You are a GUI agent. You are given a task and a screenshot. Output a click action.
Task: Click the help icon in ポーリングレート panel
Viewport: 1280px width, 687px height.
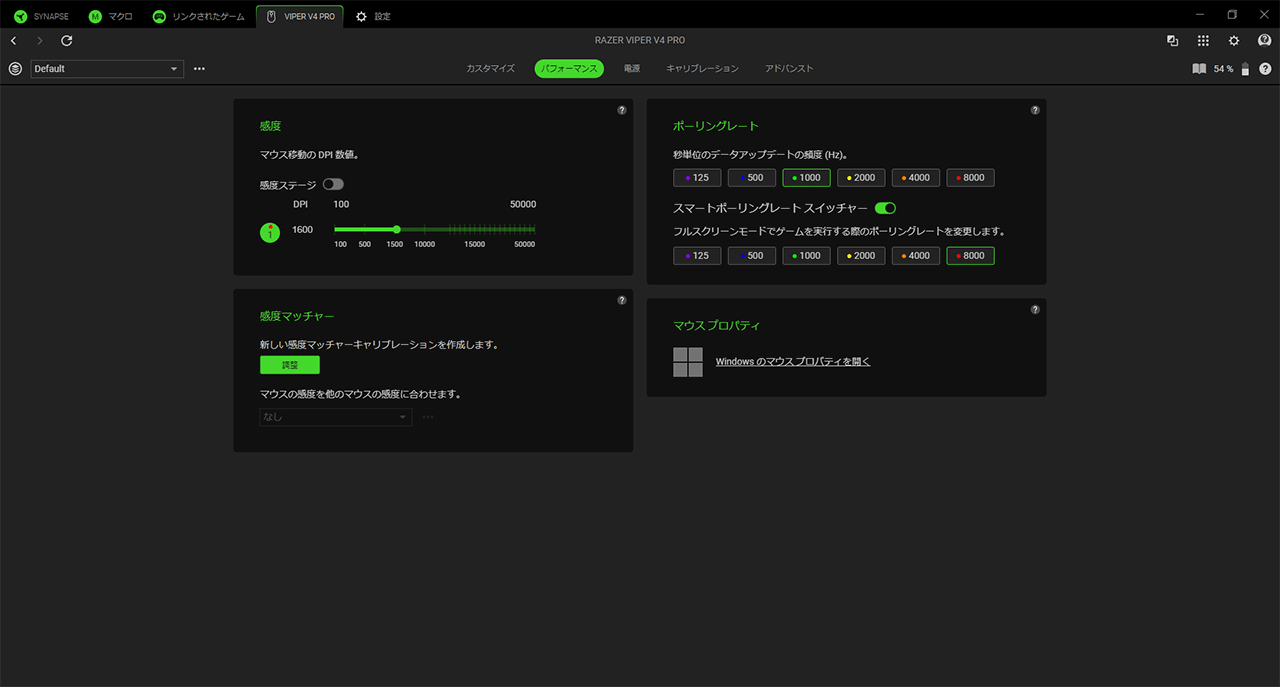(x=1035, y=110)
